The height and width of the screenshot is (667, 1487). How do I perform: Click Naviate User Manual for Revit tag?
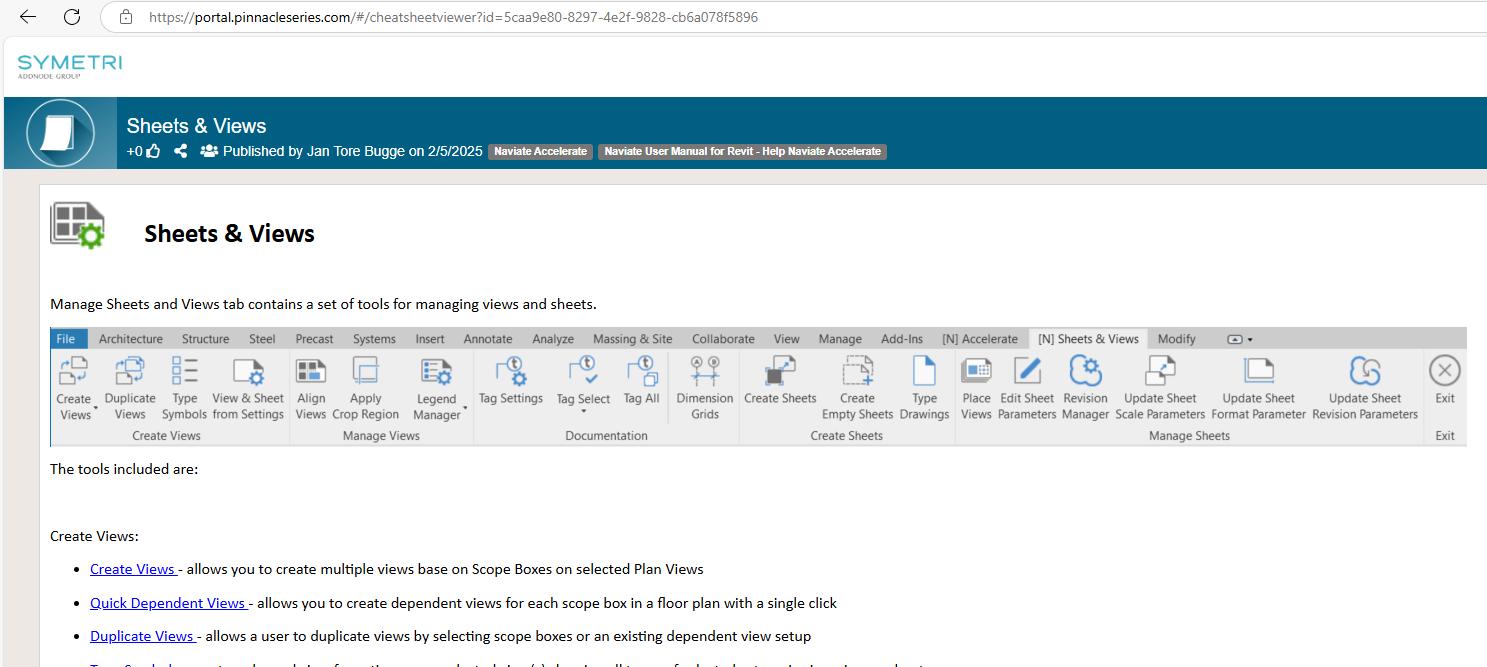point(742,152)
